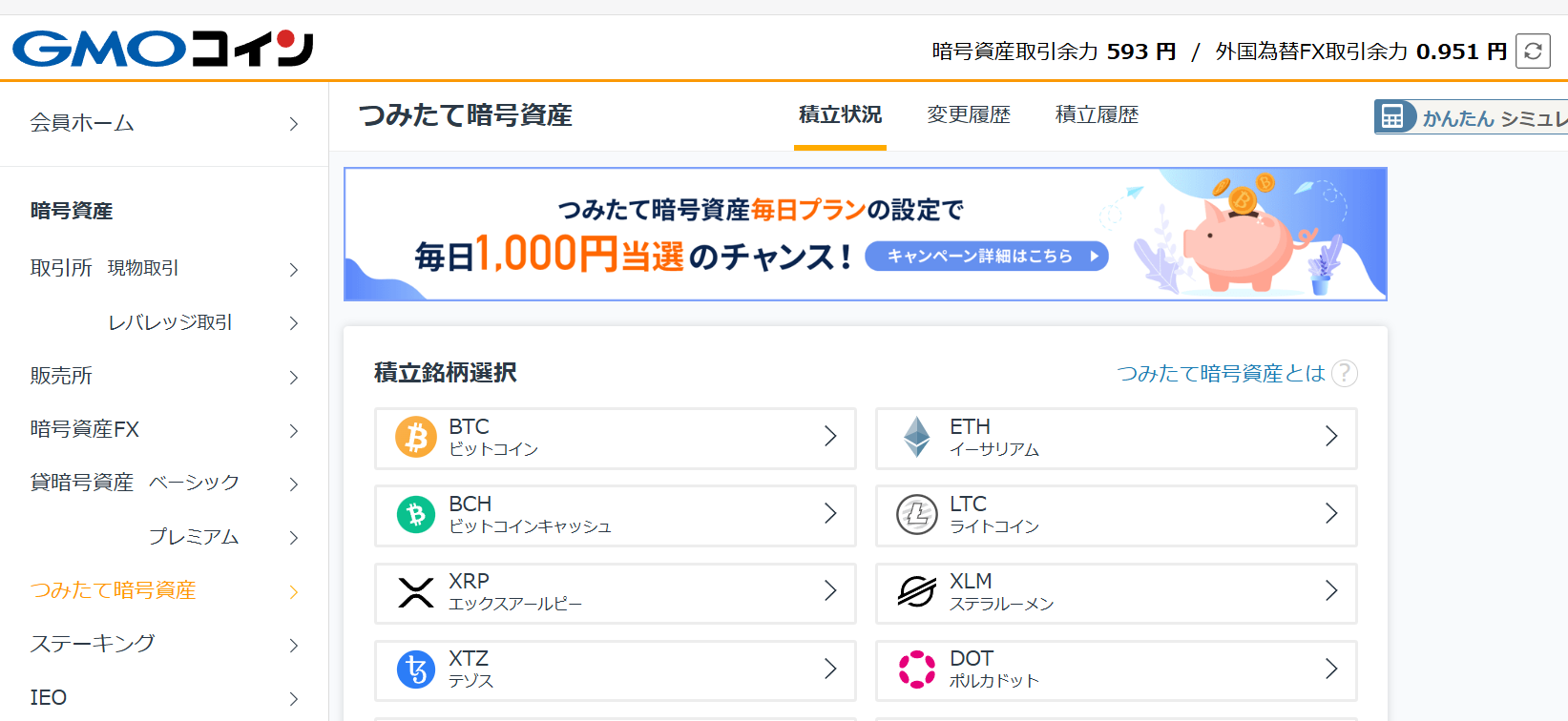Switch to the 変更履歴 tab

click(969, 115)
